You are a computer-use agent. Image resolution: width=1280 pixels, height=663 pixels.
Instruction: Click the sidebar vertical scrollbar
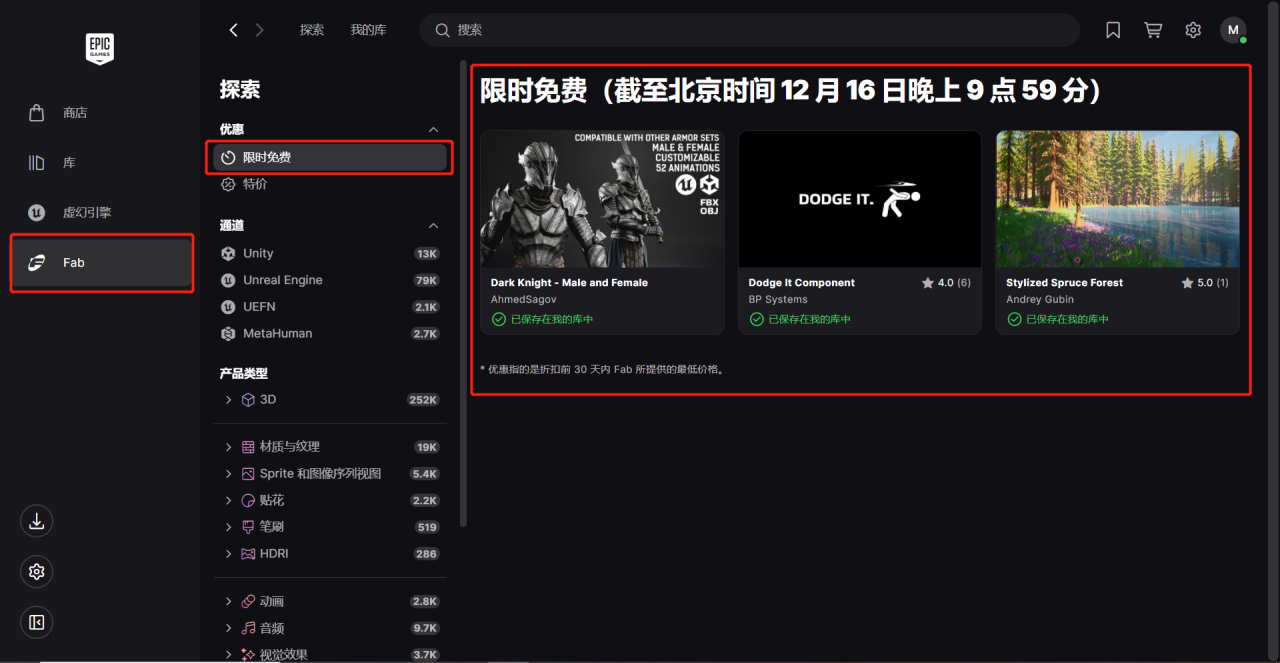point(463,293)
